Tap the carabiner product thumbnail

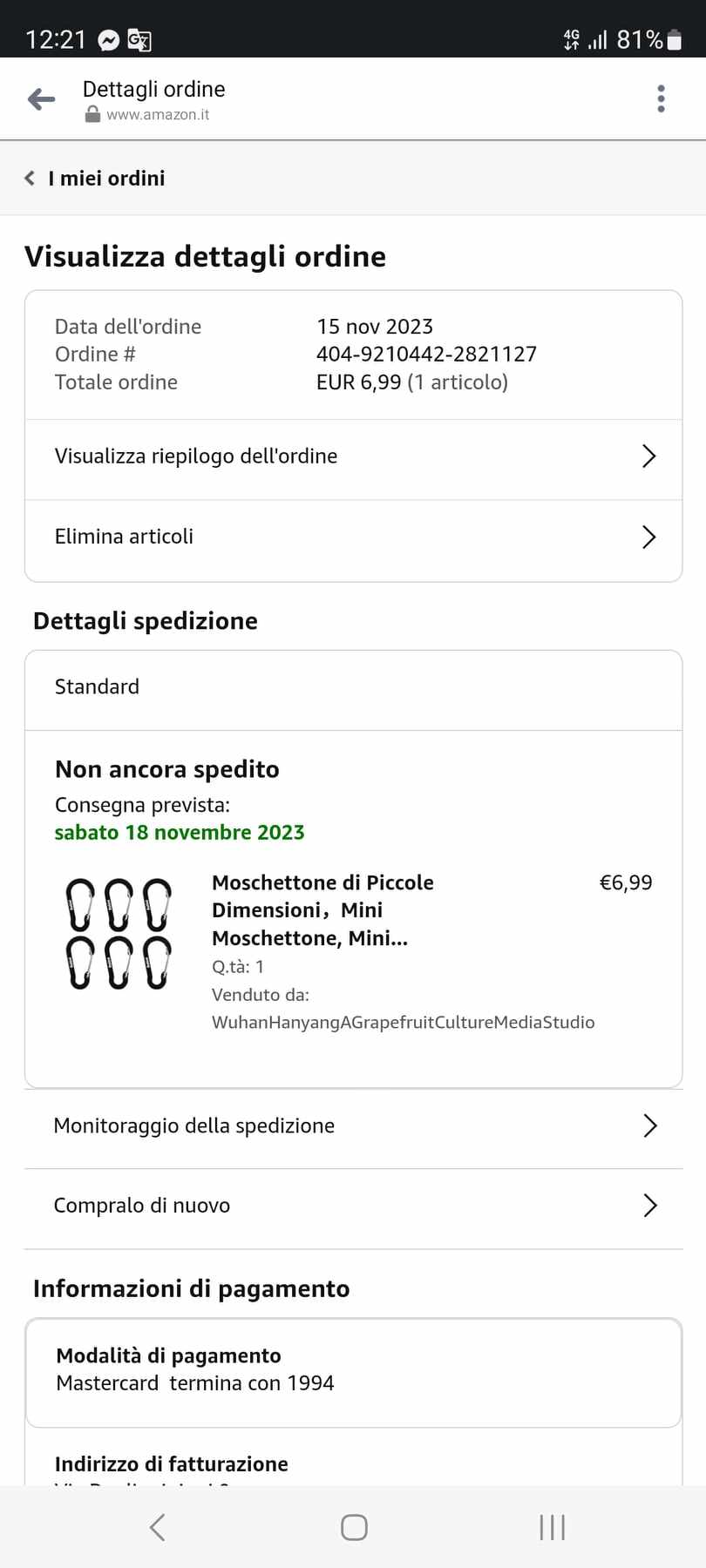119,934
